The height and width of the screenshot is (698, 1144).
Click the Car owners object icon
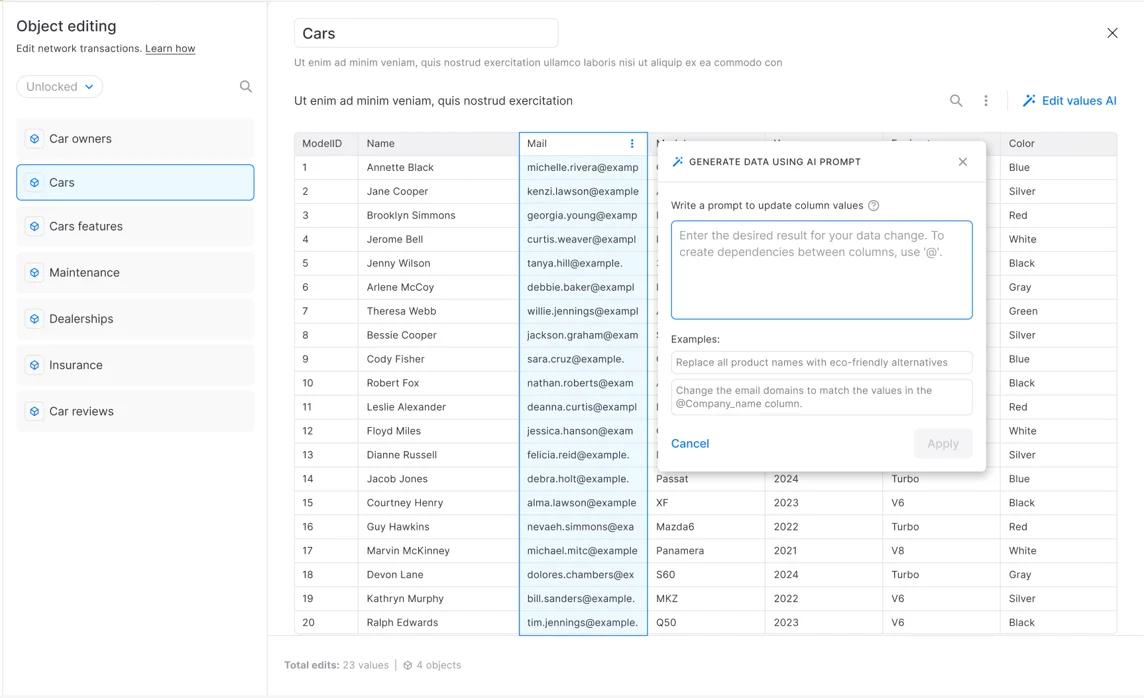click(34, 139)
